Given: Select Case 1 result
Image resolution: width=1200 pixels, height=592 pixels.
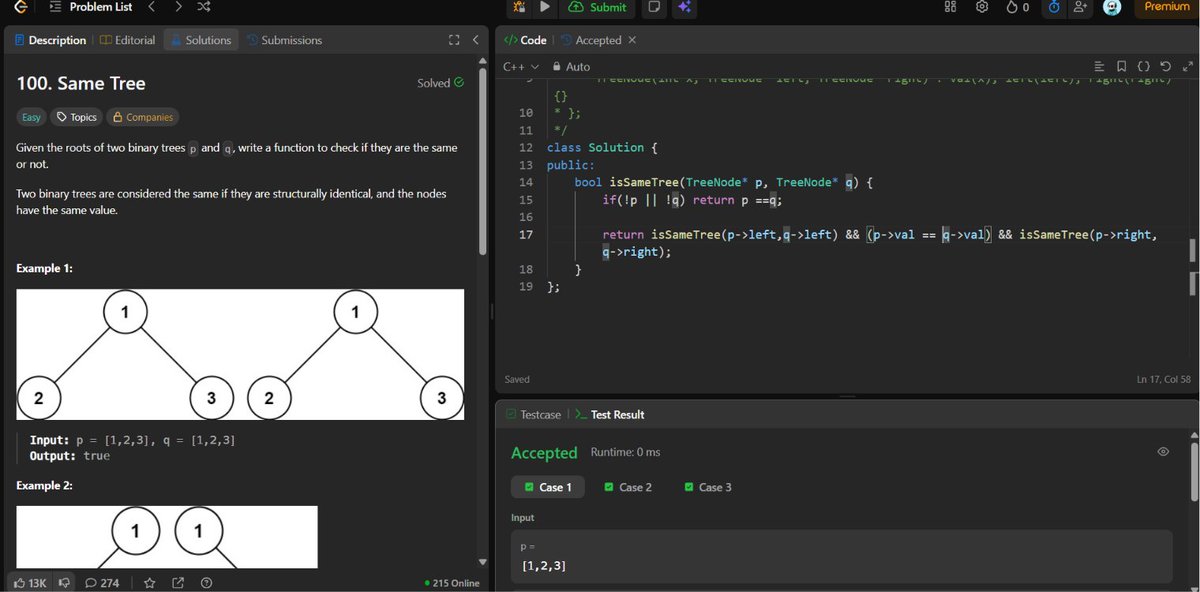Looking at the screenshot, I should click(x=548, y=487).
